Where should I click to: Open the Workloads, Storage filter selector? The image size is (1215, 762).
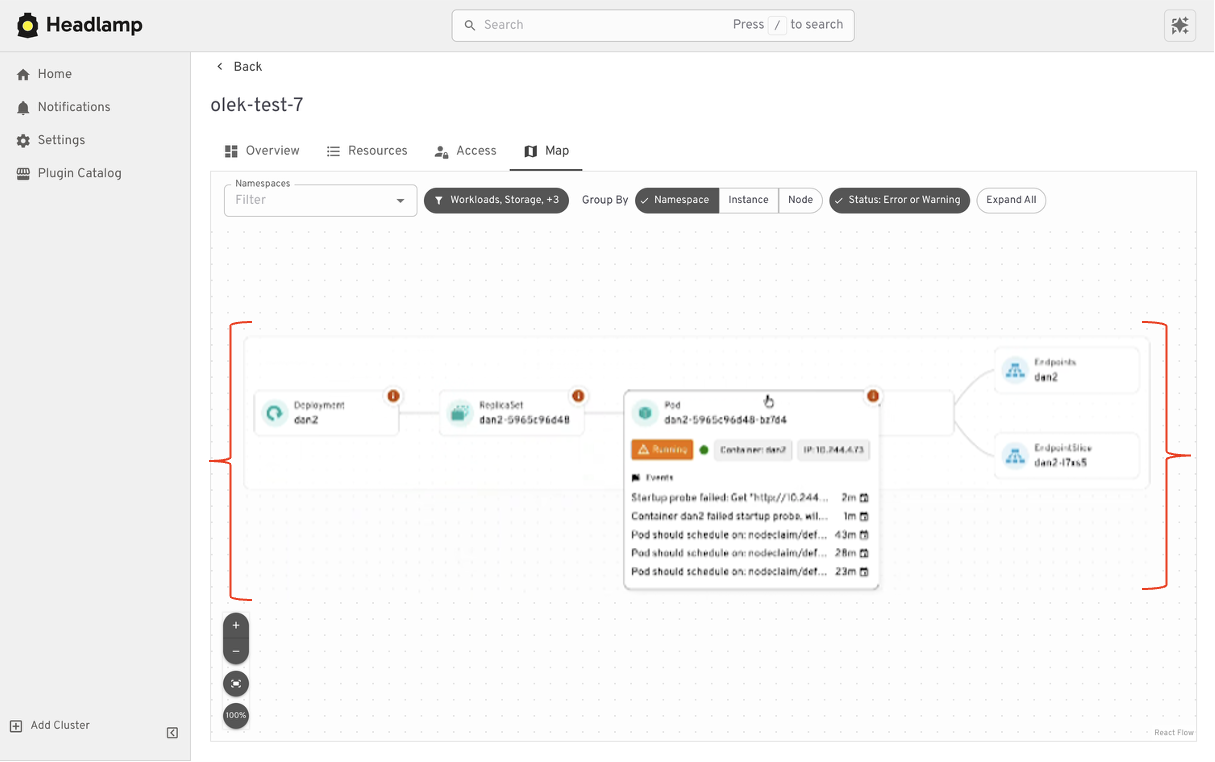(496, 200)
